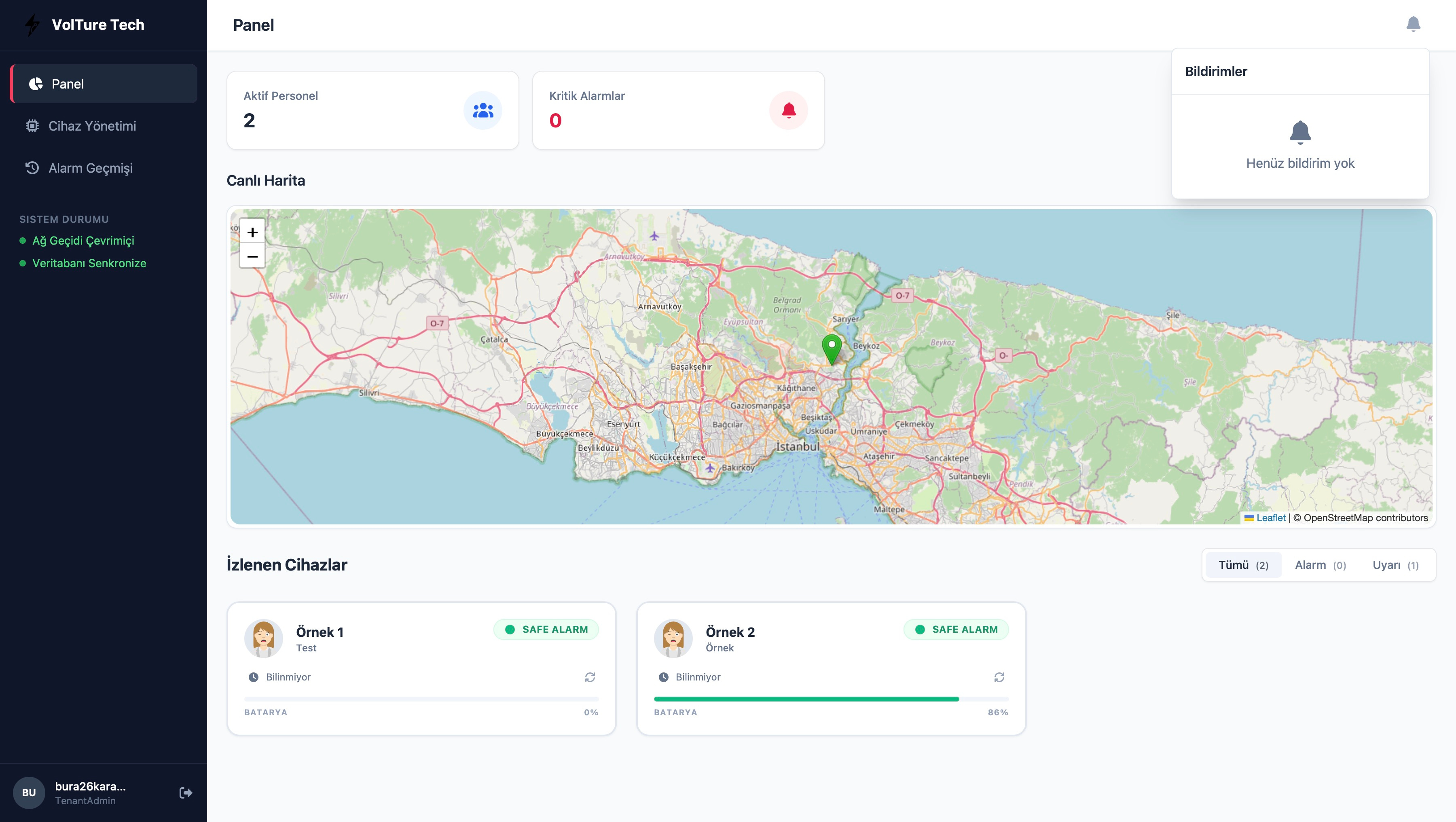The image size is (1456, 822).
Task: Click the Örnek 1 avatar thumbnail
Action: click(x=263, y=638)
